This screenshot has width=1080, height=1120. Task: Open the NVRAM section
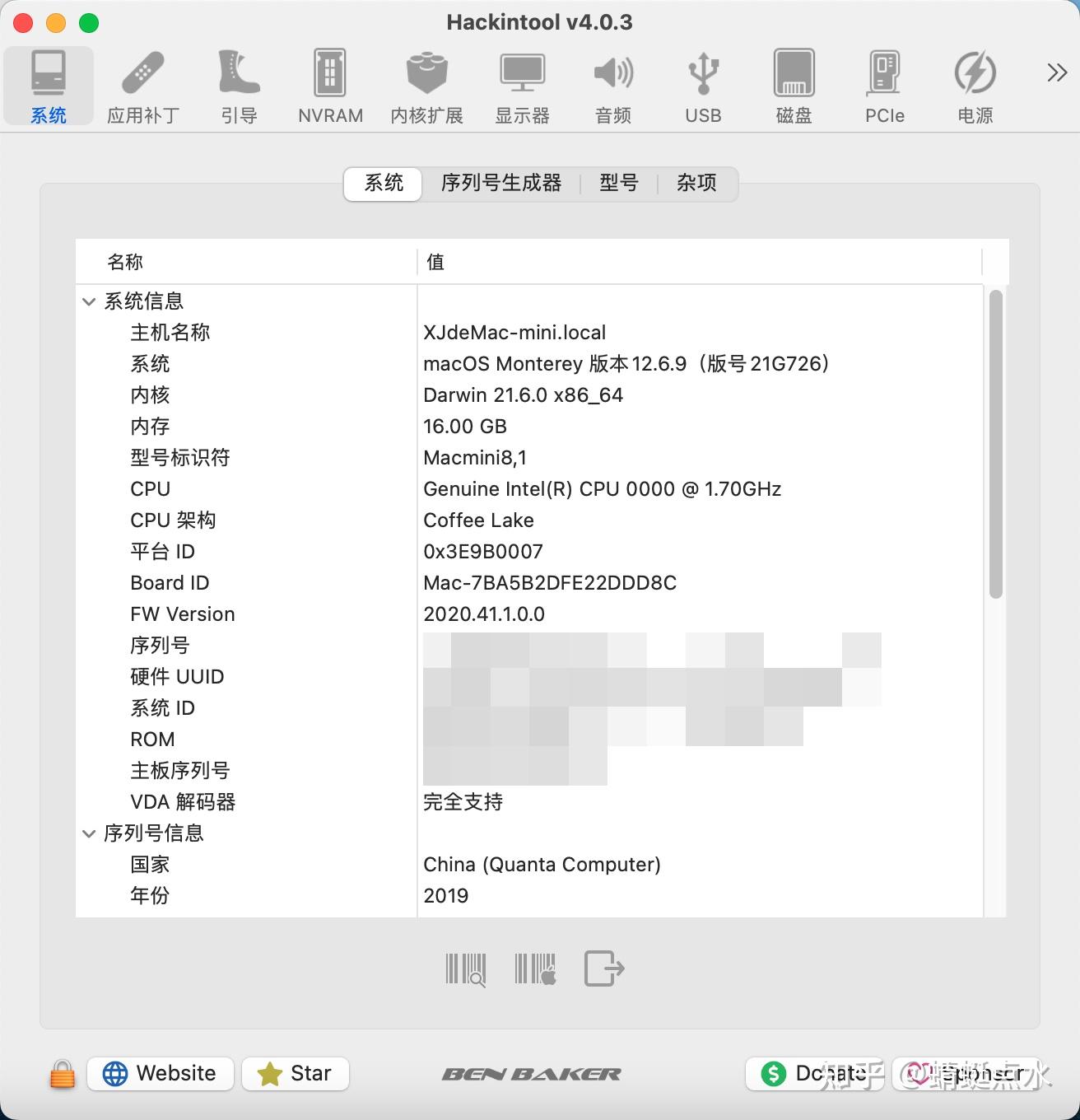(x=329, y=82)
